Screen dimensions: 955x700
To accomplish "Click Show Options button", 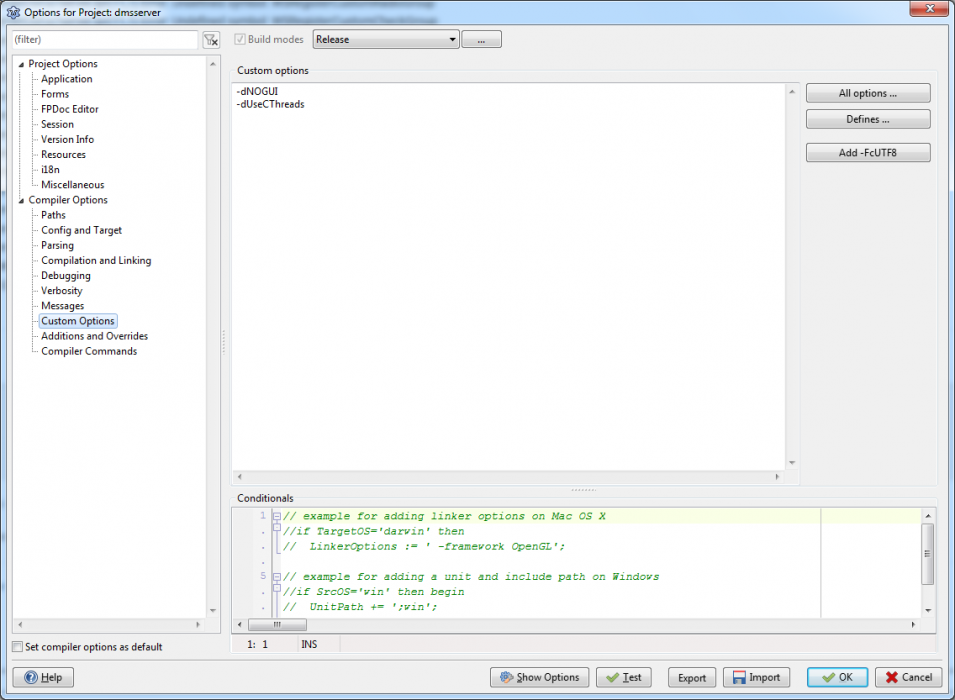I will tap(540, 677).
